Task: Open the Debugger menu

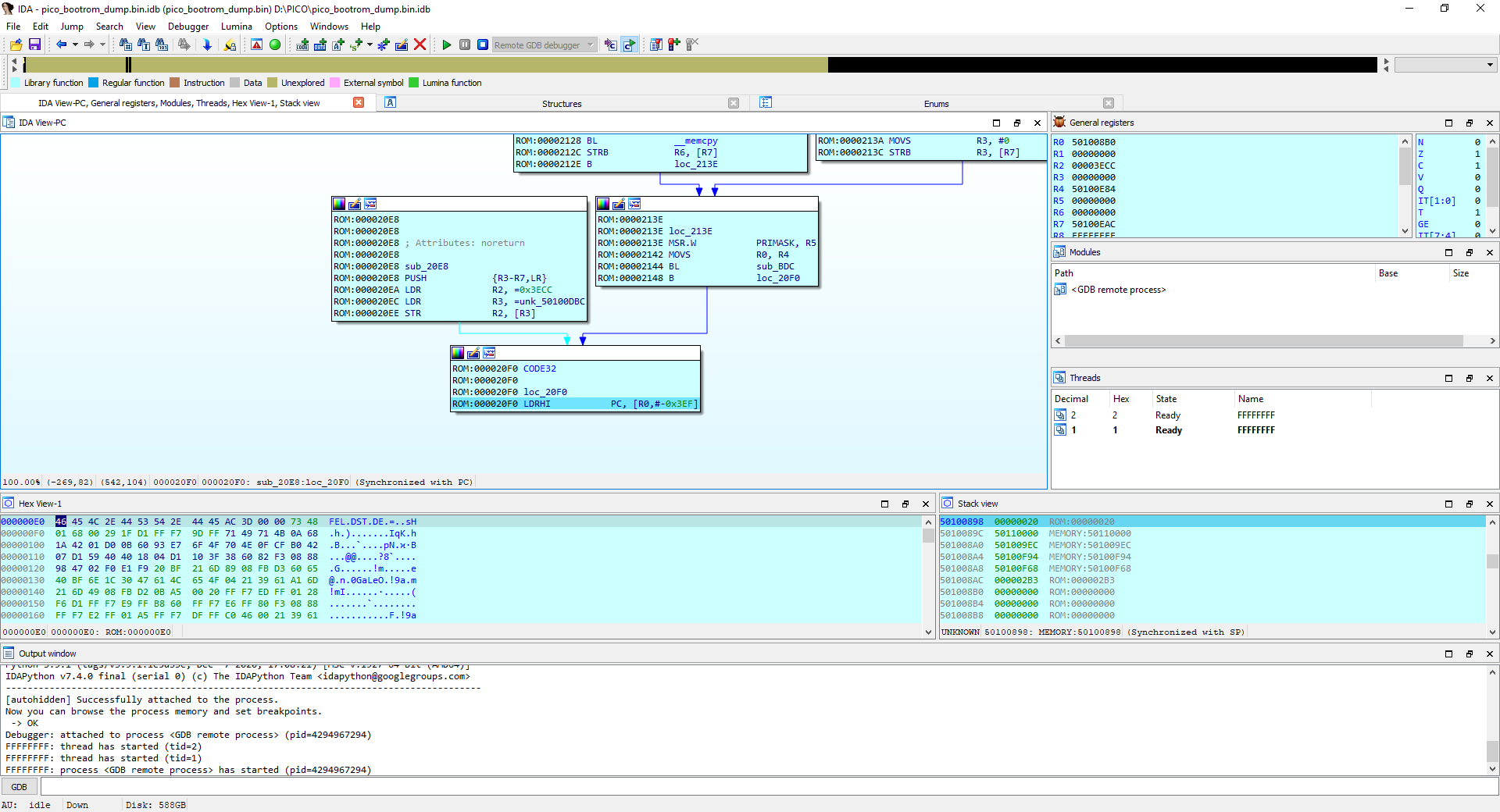Action: point(188,27)
